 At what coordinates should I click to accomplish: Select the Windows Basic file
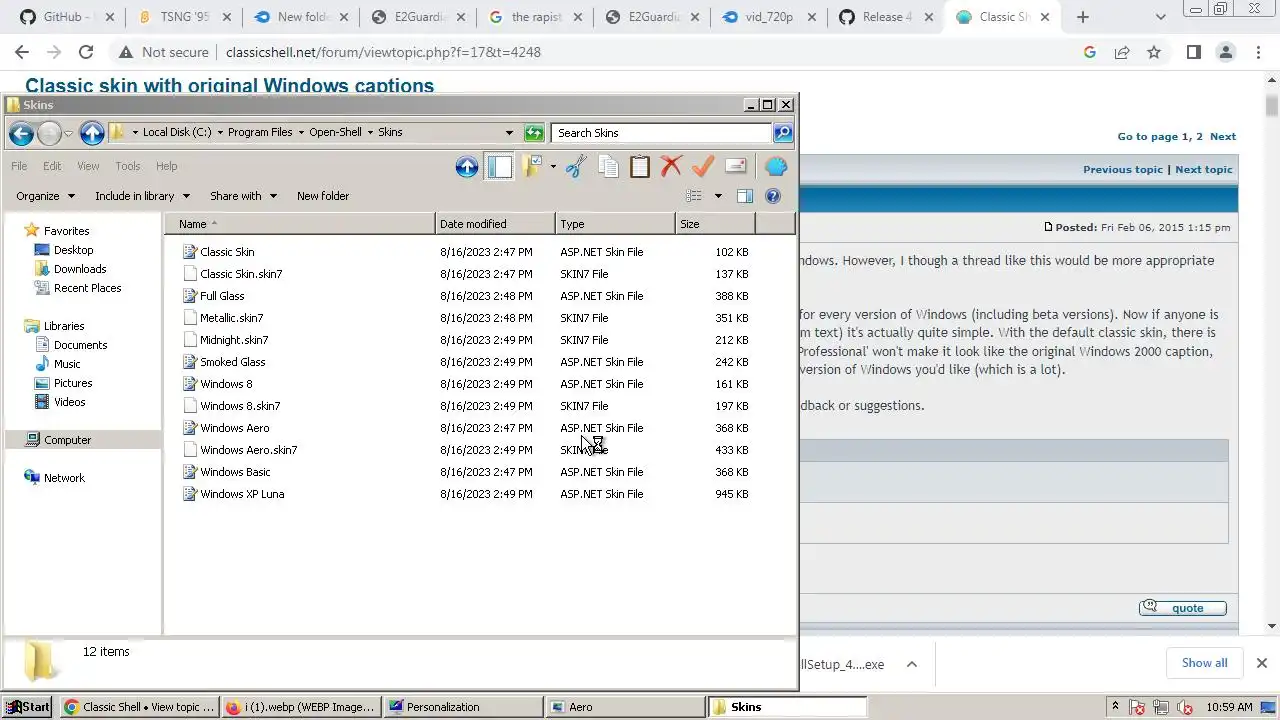point(235,472)
